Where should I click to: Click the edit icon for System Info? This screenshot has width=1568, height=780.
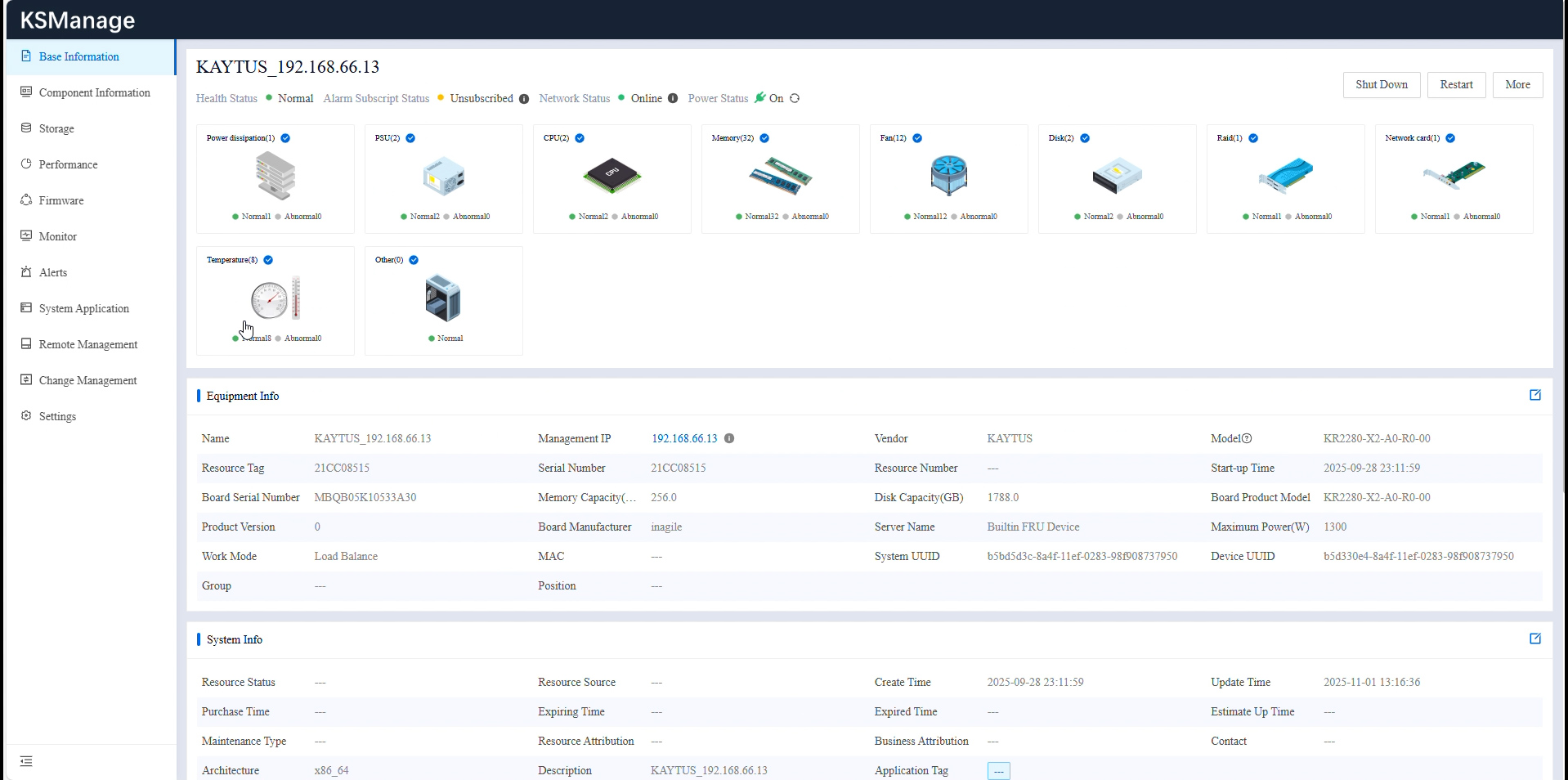pyautogui.click(x=1534, y=639)
